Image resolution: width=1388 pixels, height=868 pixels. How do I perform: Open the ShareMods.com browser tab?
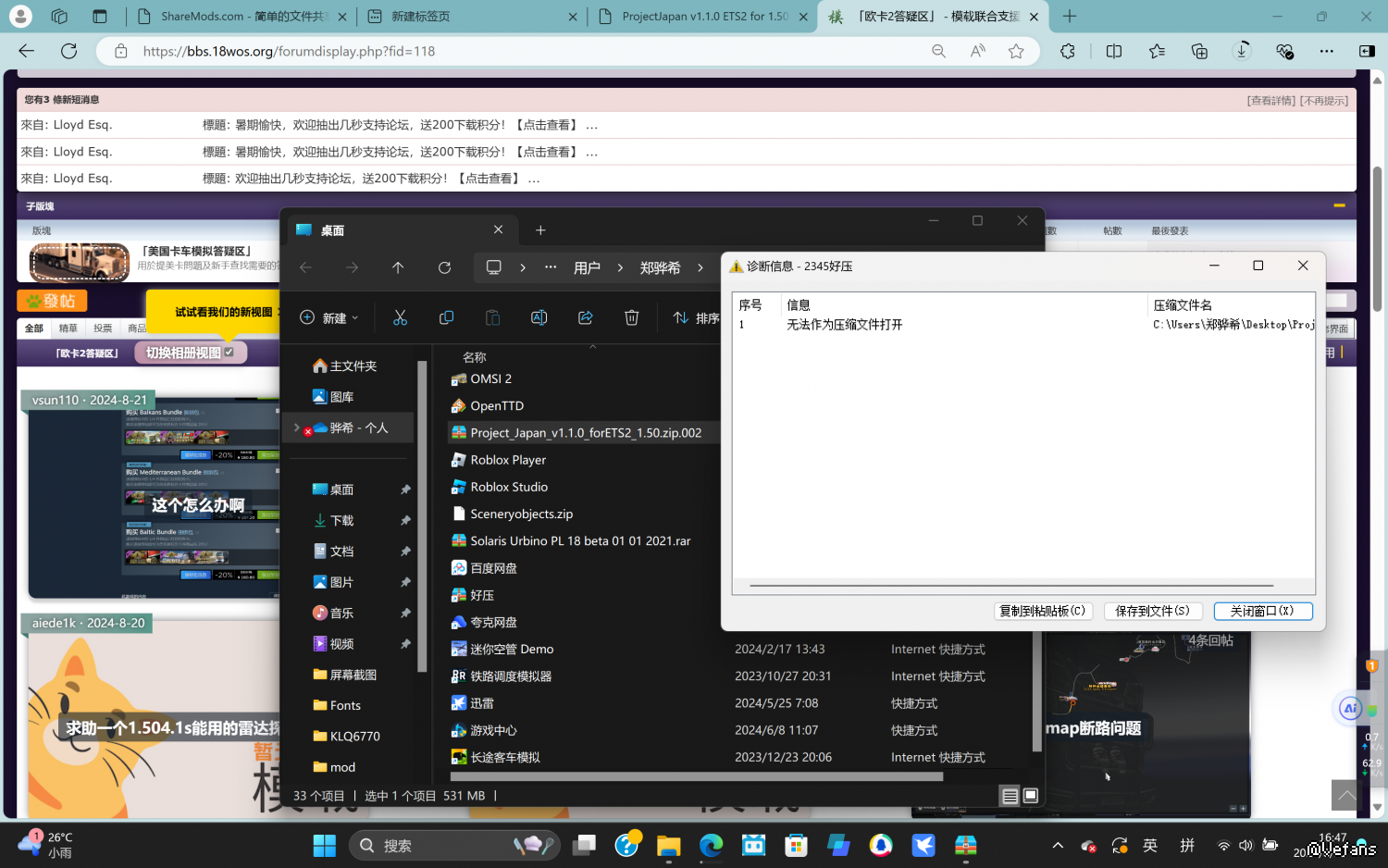(x=242, y=17)
